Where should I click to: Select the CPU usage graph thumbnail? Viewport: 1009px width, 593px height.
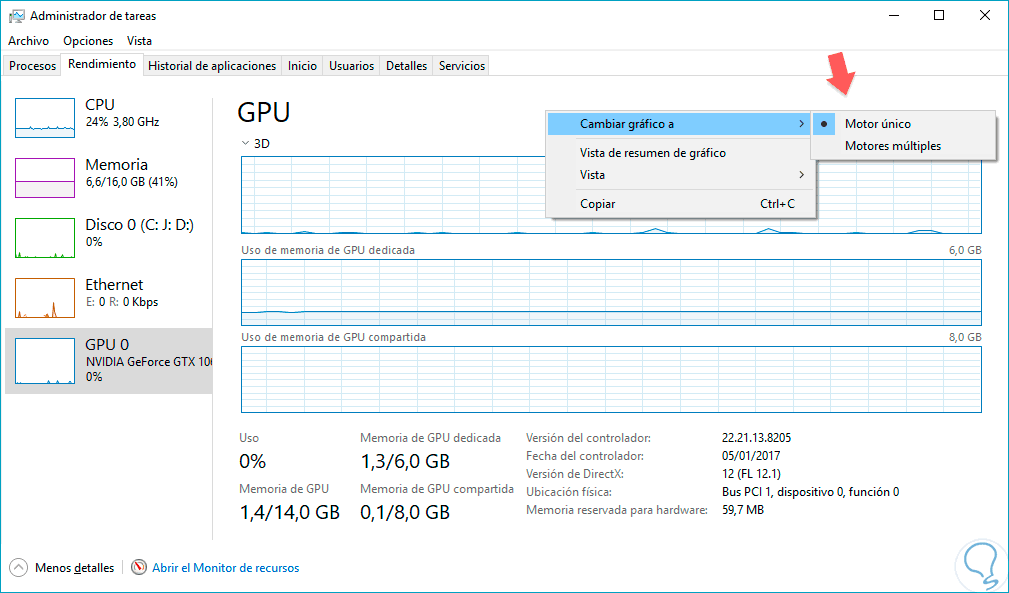pos(45,117)
